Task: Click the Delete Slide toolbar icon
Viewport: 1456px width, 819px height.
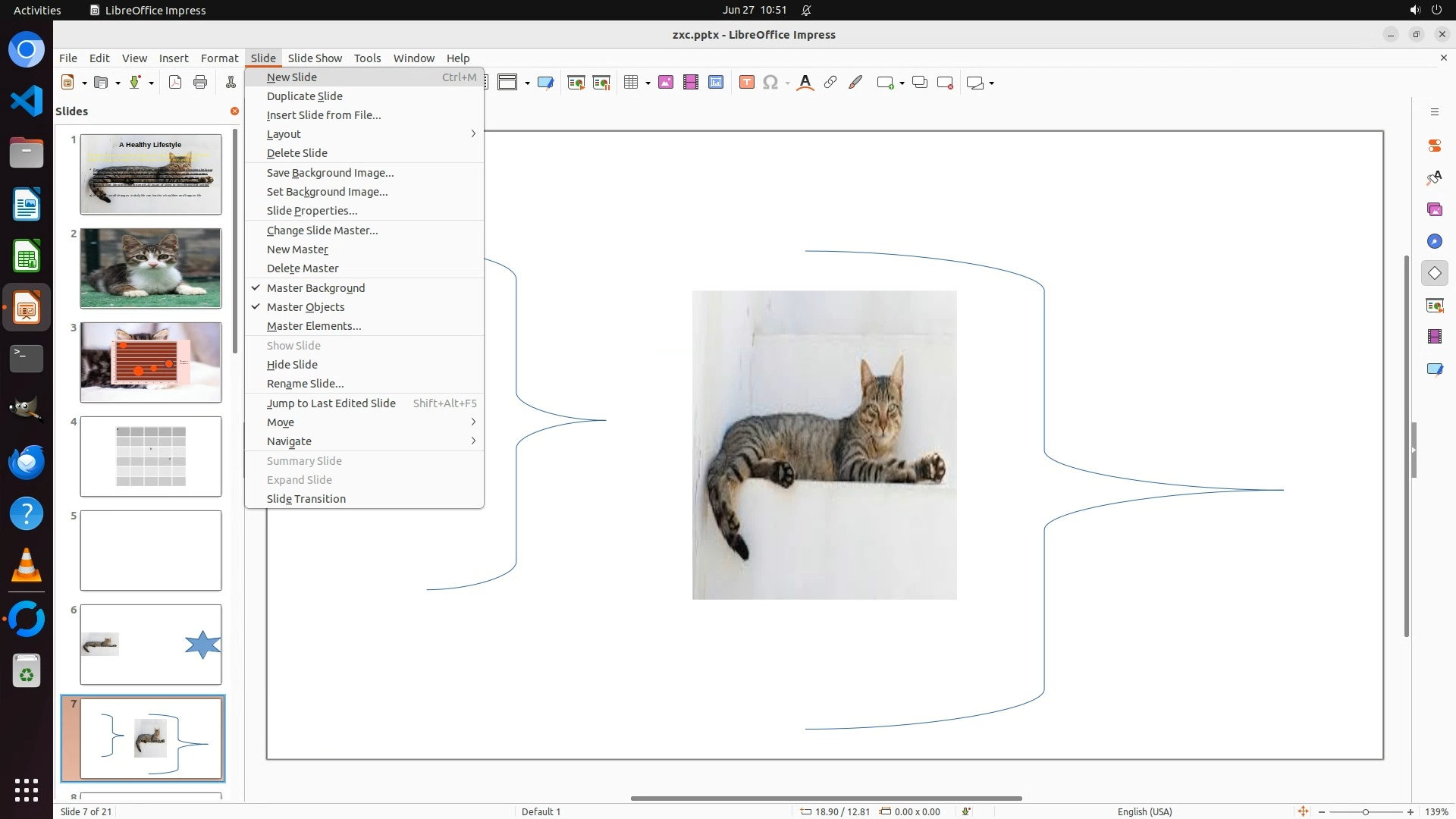Action: coord(945,83)
